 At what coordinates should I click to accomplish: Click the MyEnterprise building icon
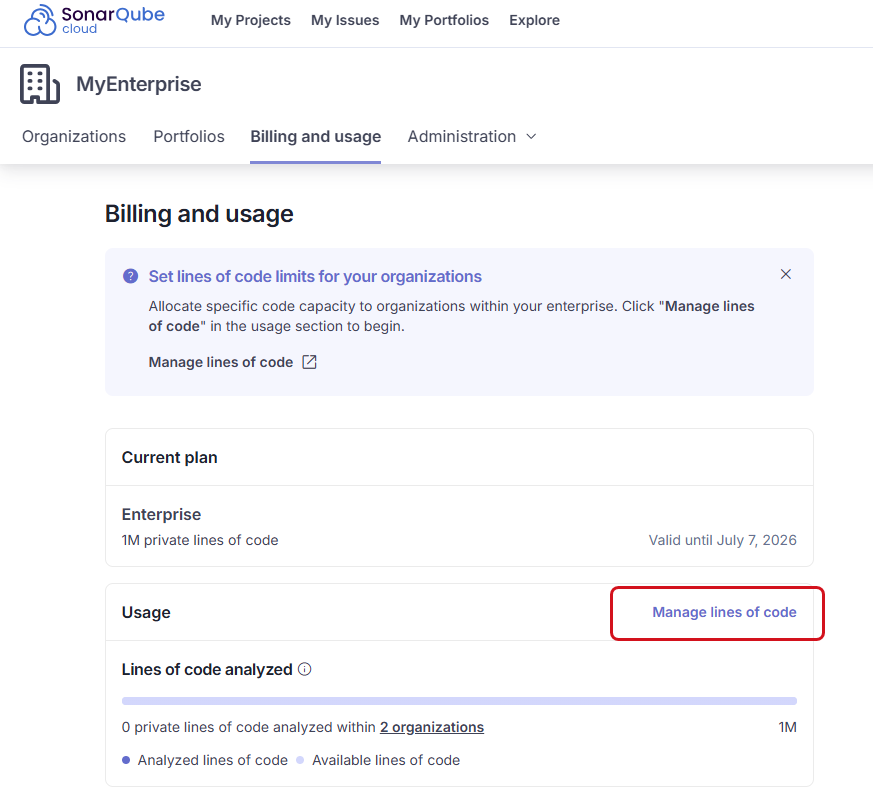tap(40, 84)
